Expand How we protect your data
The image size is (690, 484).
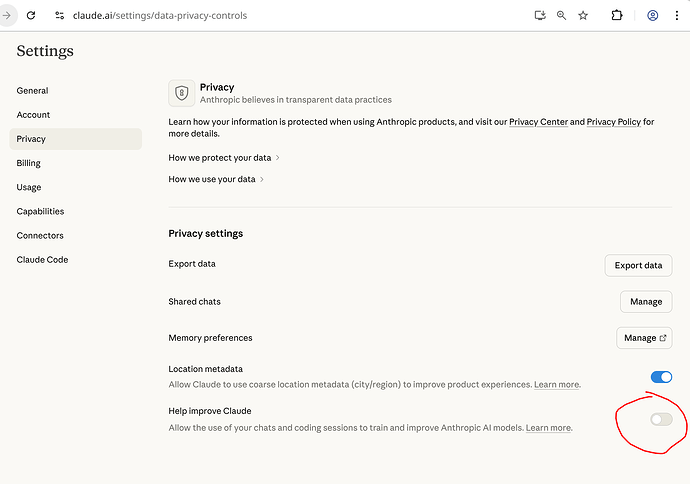[224, 158]
